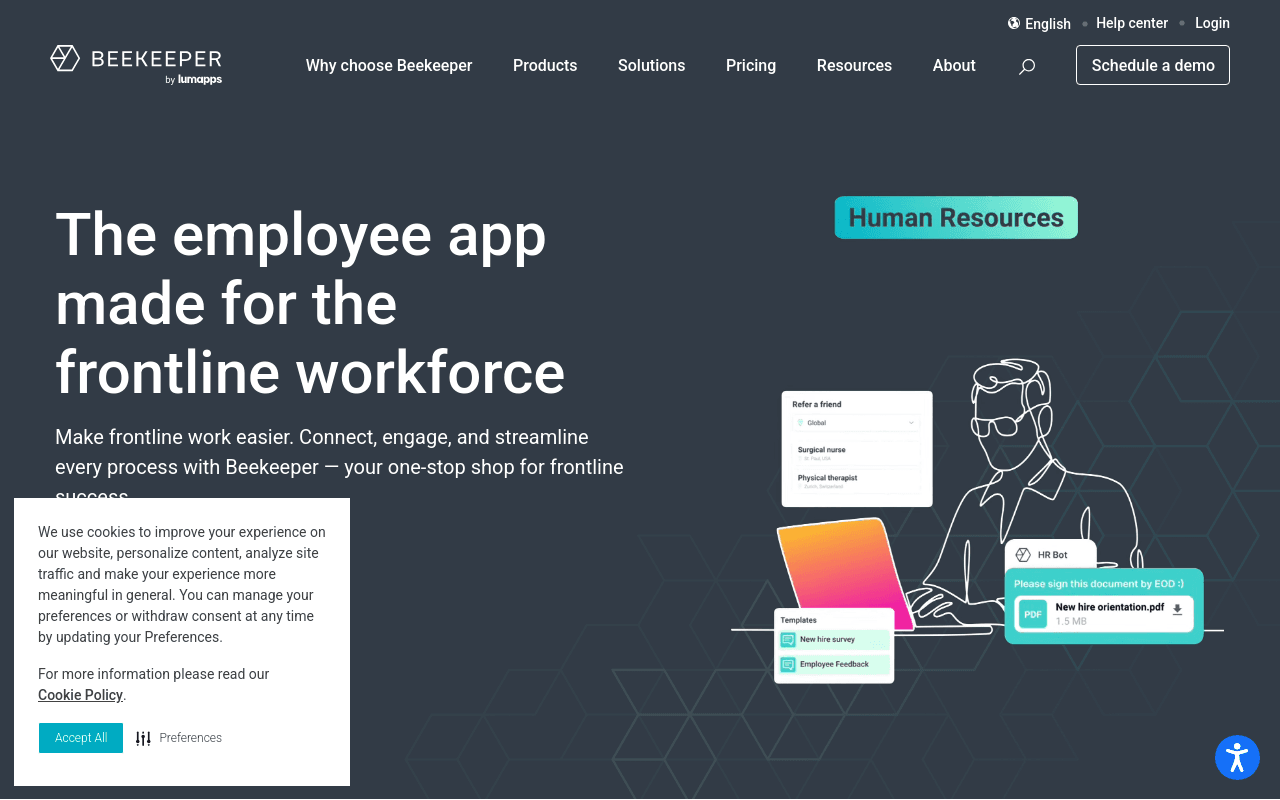Select the Physical therapist job listing
The image size is (1280, 800).
(856, 481)
